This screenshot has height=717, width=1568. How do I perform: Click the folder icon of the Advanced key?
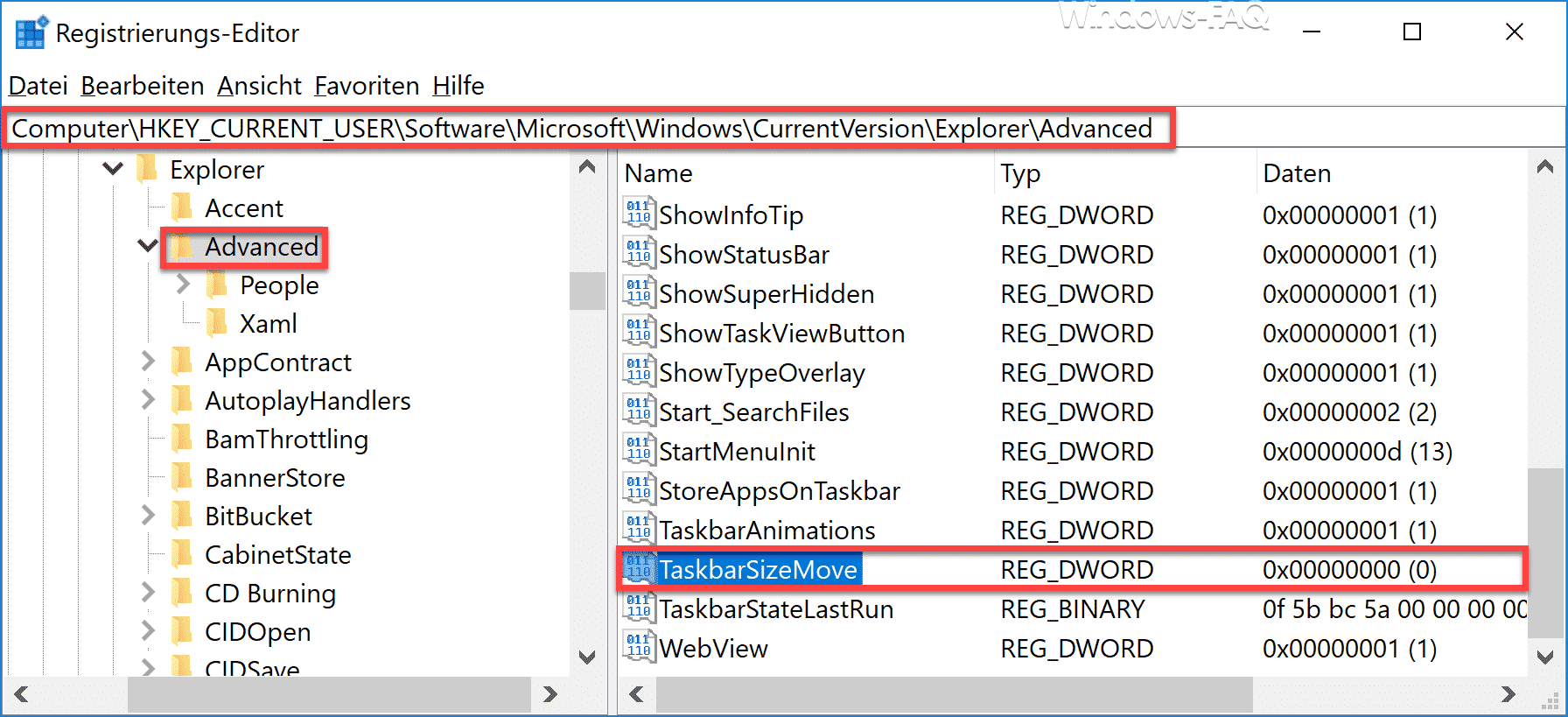click(182, 246)
